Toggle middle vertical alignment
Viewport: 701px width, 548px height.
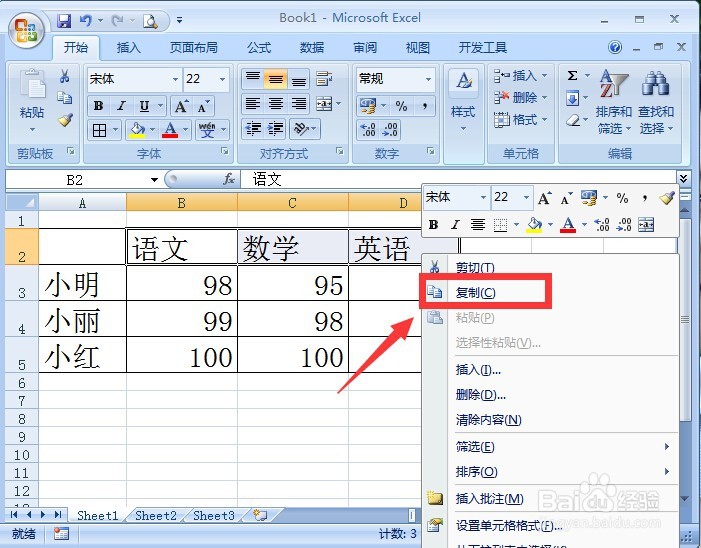[x=275, y=79]
